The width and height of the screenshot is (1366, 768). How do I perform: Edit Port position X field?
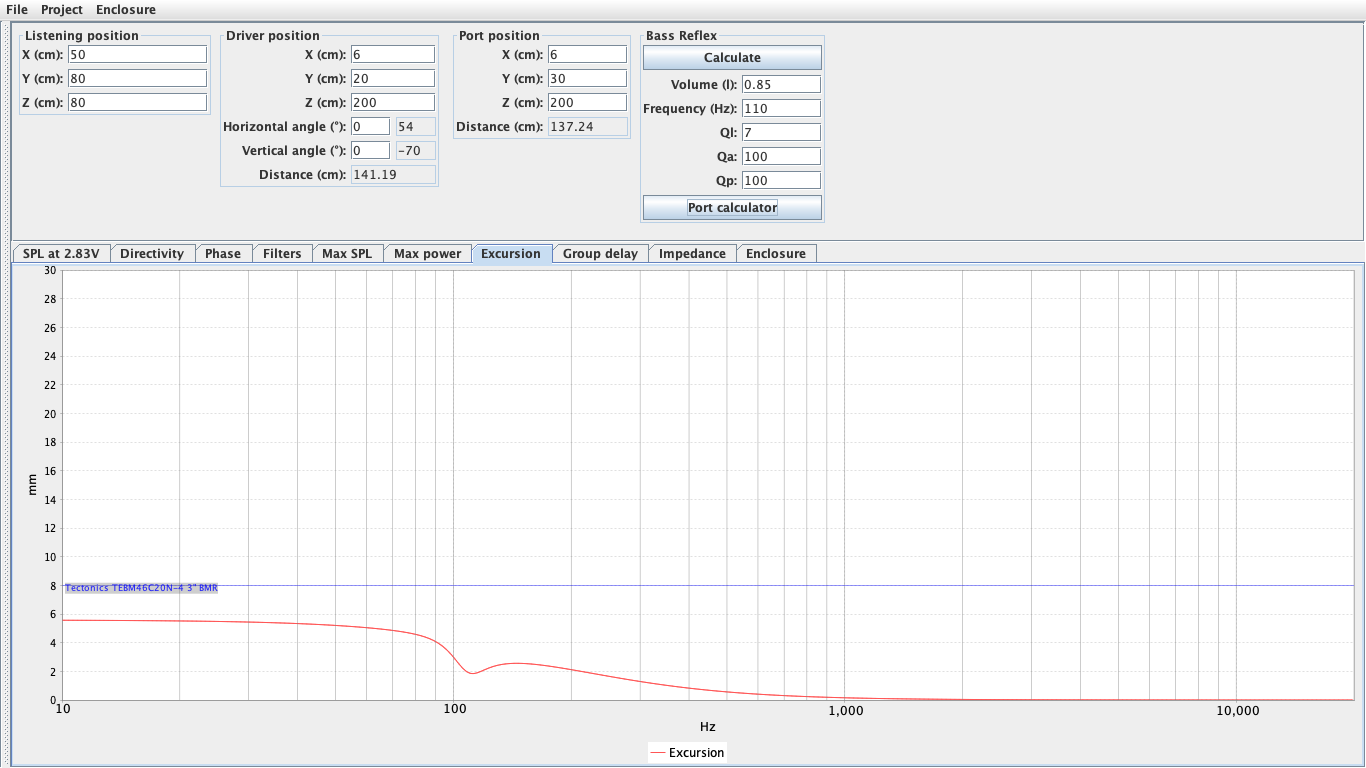point(587,54)
